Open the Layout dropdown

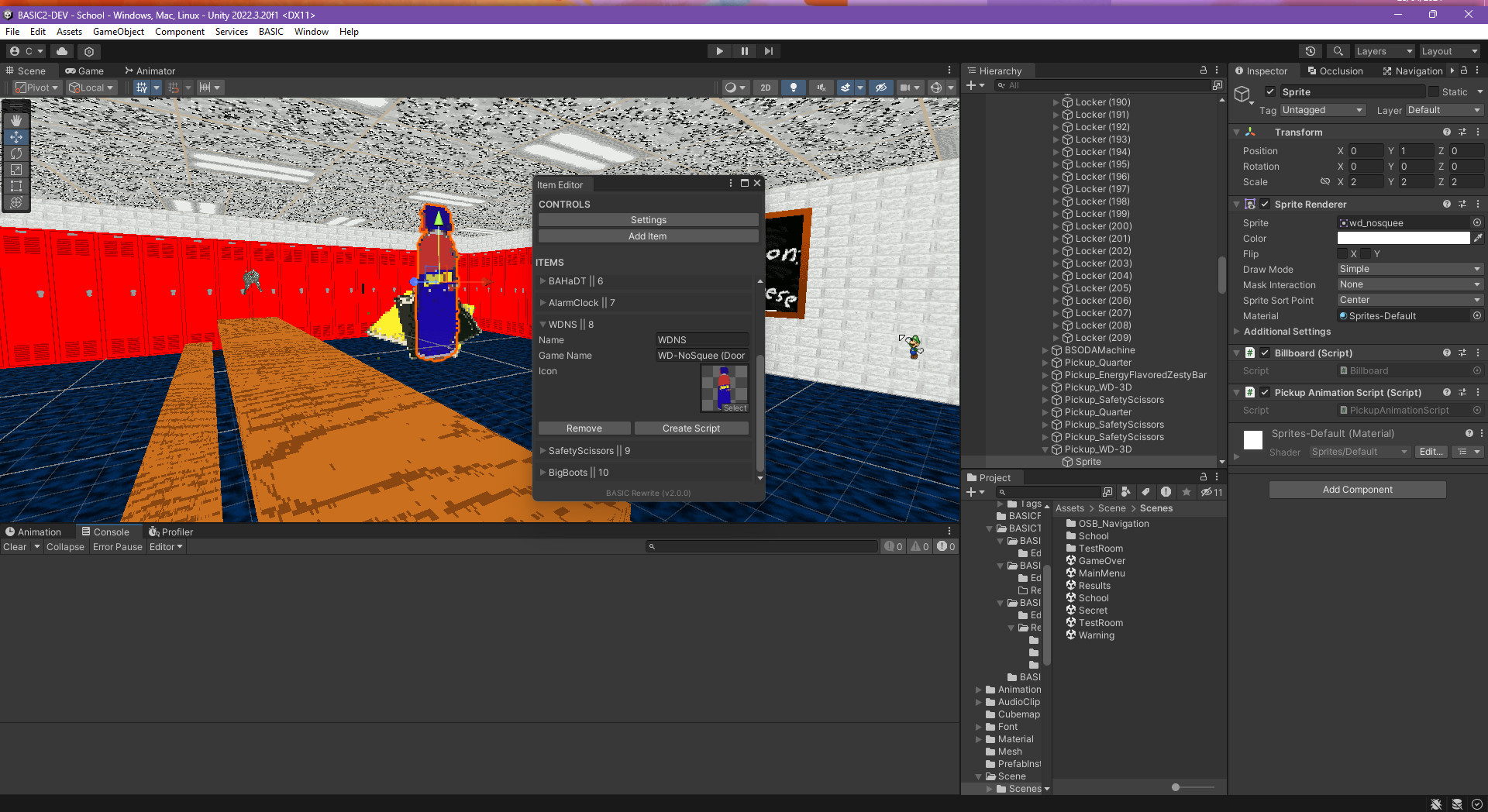point(1448,50)
